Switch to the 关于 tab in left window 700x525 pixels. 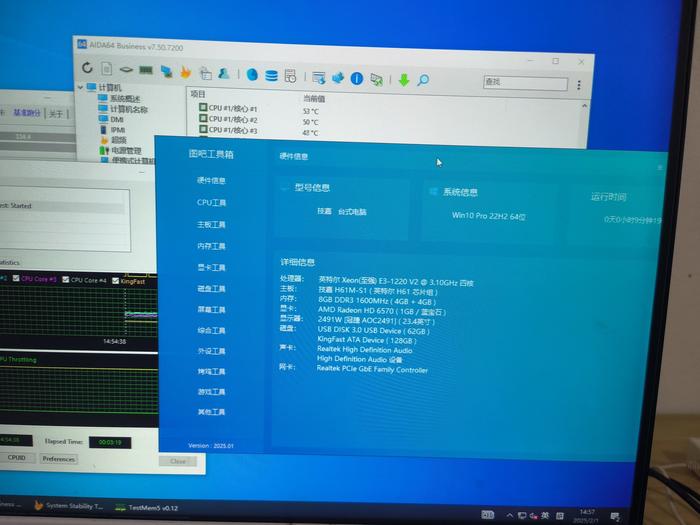pos(56,114)
